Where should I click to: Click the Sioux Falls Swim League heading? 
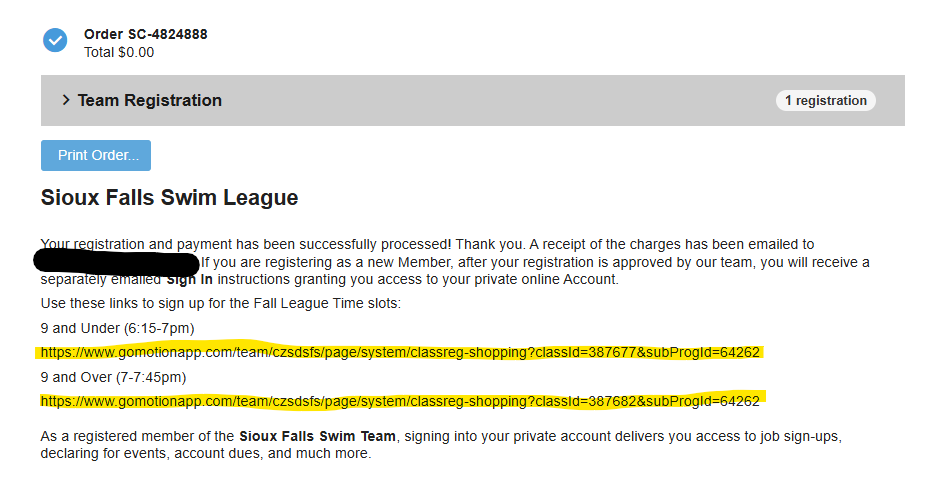[x=169, y=198]
